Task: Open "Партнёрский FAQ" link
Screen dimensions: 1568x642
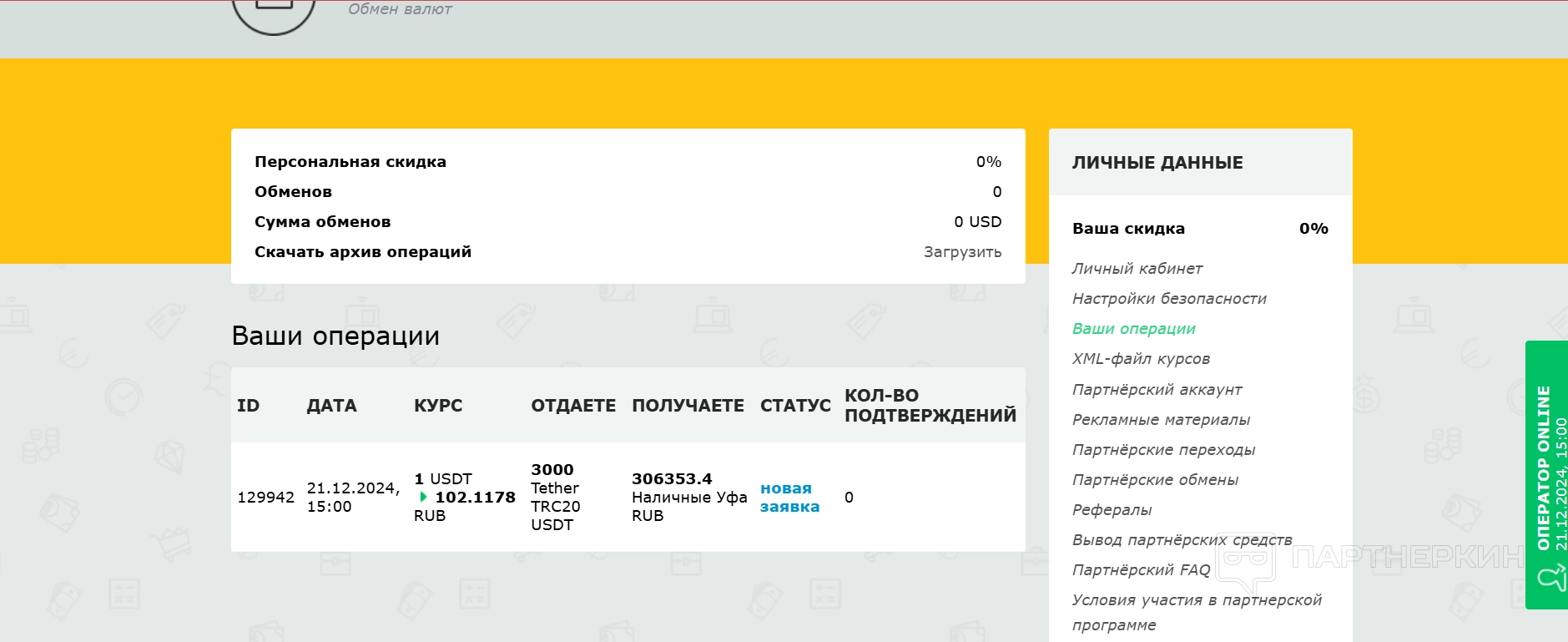Action: click(1141, 570)
